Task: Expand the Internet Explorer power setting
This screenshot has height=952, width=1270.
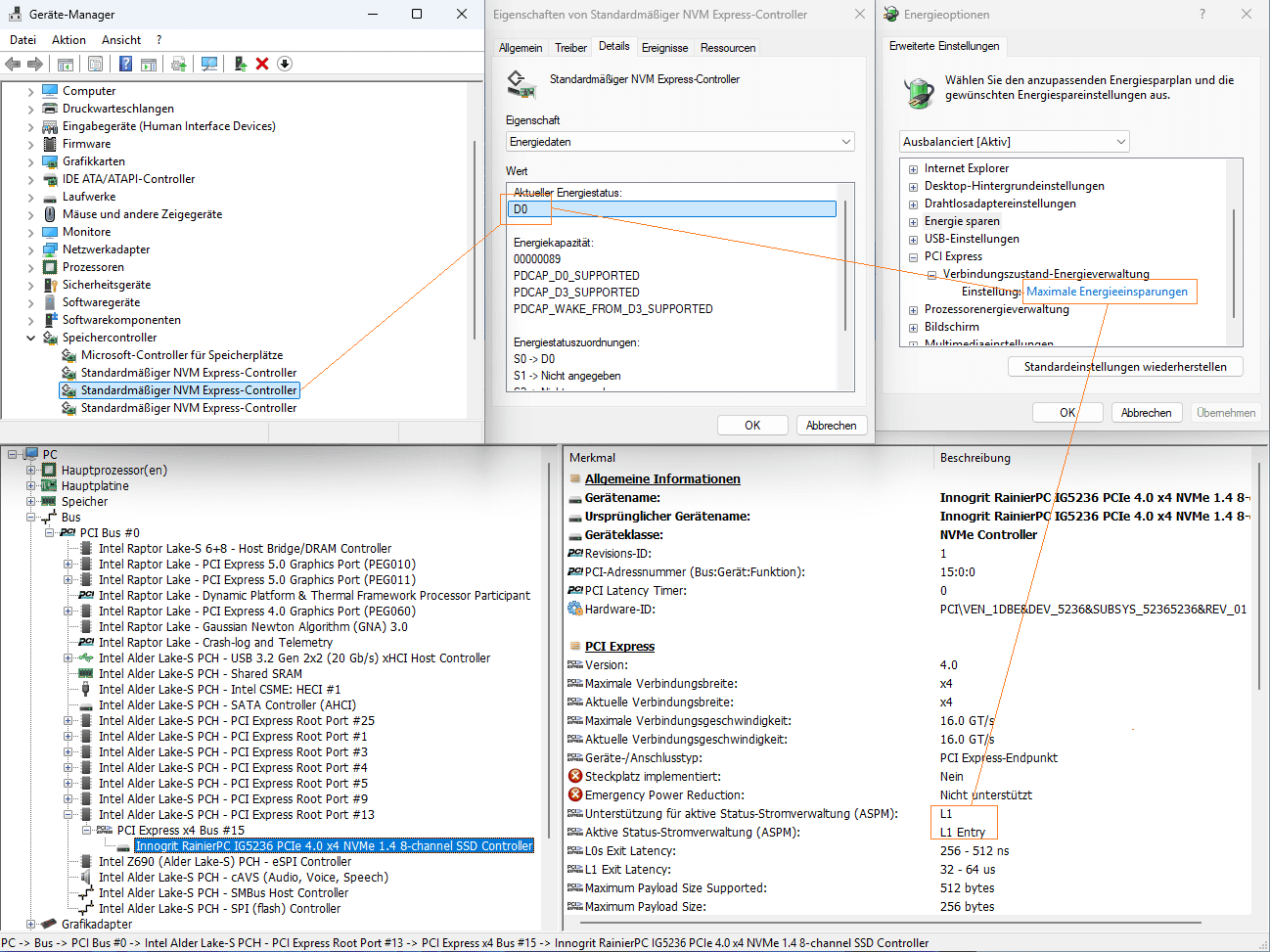Action: (x=913, y=169)
